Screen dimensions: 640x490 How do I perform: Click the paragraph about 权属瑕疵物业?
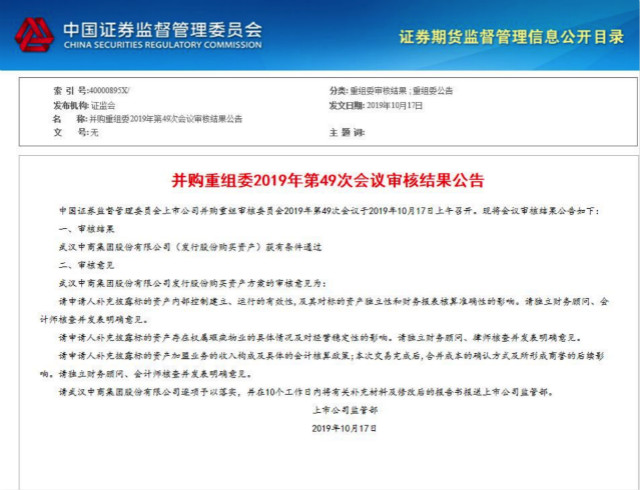click(320, 338)
